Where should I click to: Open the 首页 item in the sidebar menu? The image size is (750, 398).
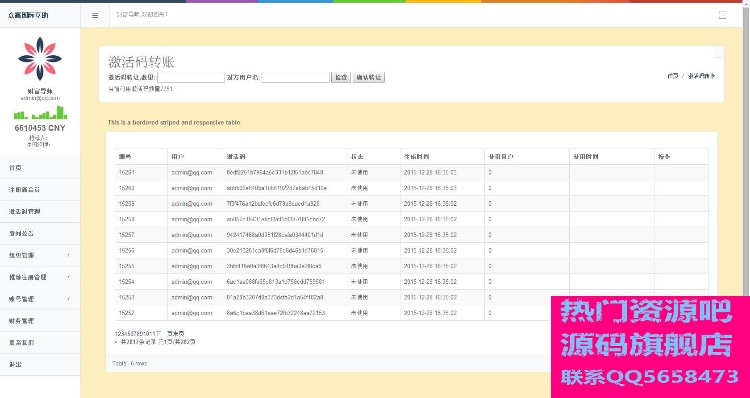[x=40, y=168]
